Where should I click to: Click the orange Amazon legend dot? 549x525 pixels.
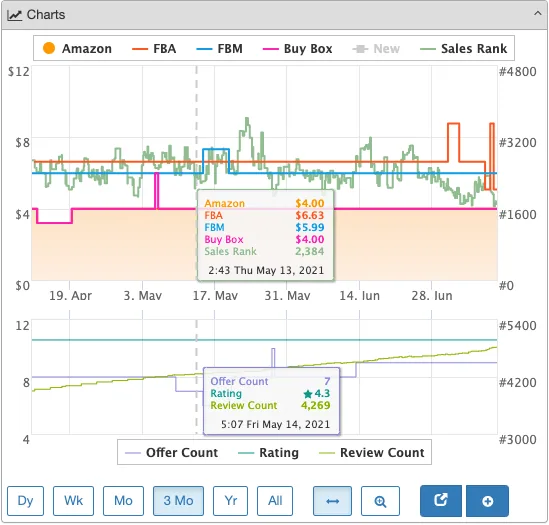click(x=49, y=48)
